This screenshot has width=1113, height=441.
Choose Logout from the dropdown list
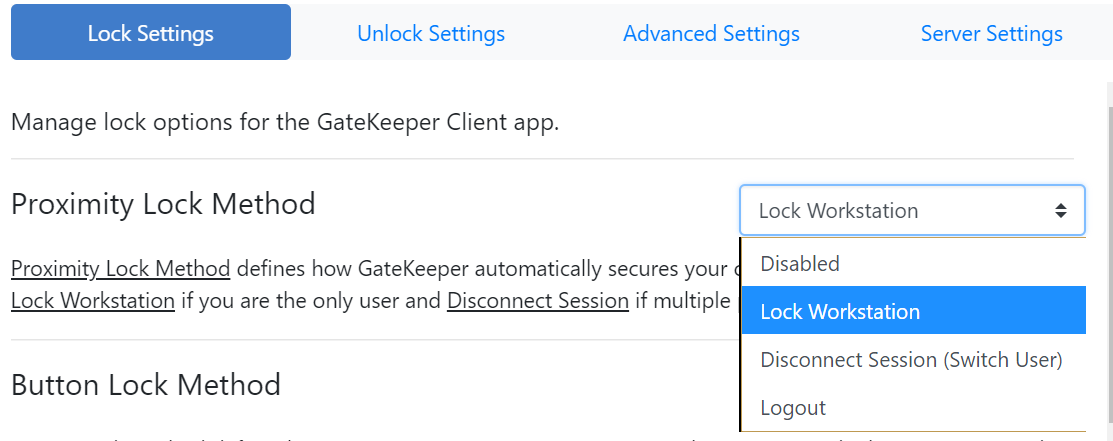793,408
